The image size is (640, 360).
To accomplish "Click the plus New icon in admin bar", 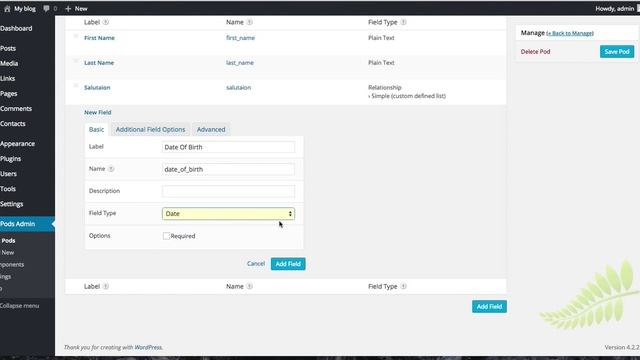I will tap(68, 9).
